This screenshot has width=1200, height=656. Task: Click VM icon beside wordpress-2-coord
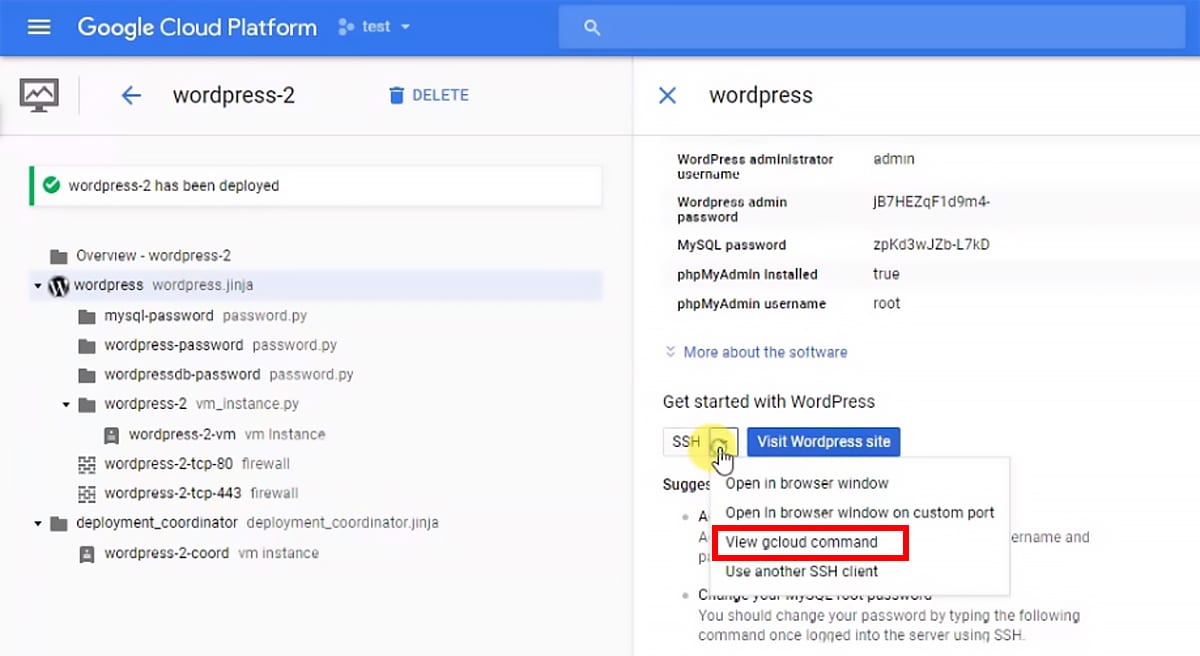[87, 553]
